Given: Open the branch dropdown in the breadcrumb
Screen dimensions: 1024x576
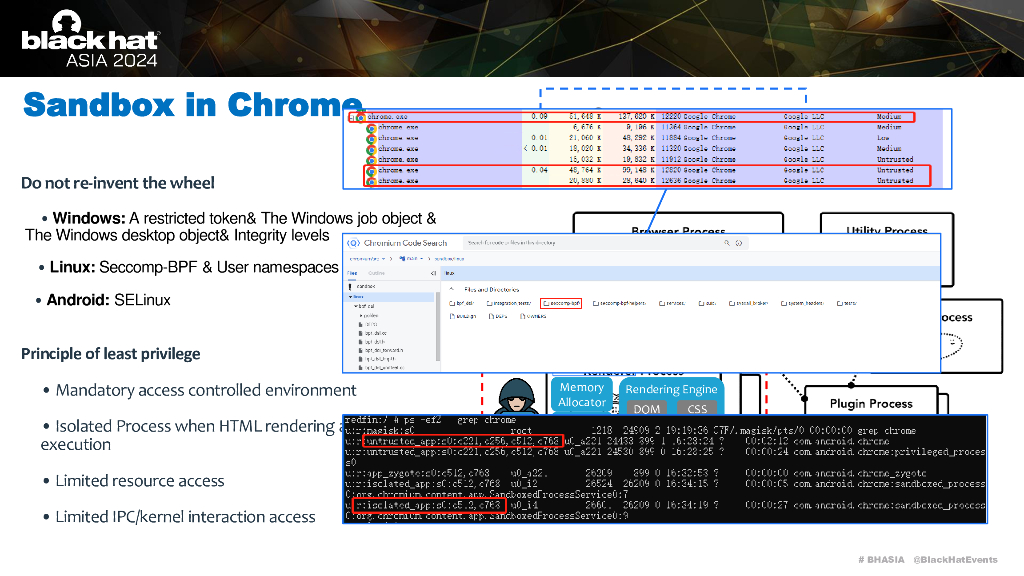Looking at the screenshot, I should [x=411, y=259].
